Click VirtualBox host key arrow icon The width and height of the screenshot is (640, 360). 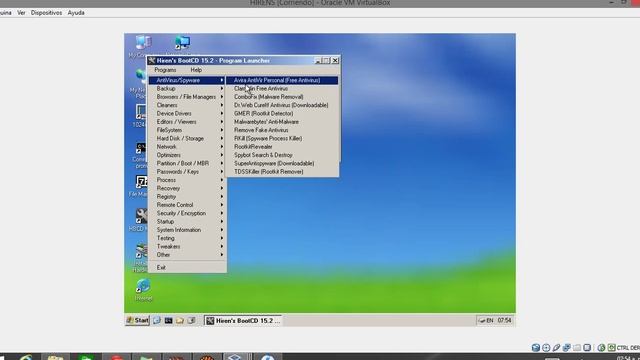pyautogui.click(x=611, y=348)
